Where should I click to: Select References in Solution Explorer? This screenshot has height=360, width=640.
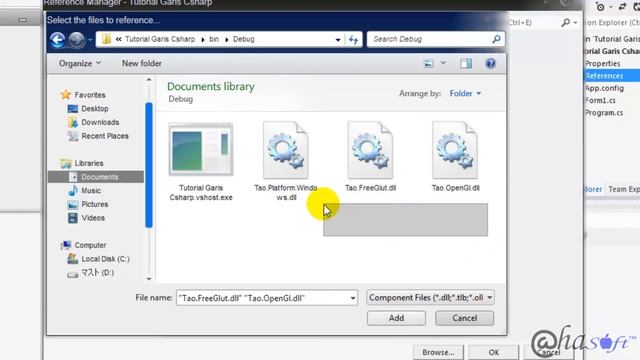604,76
